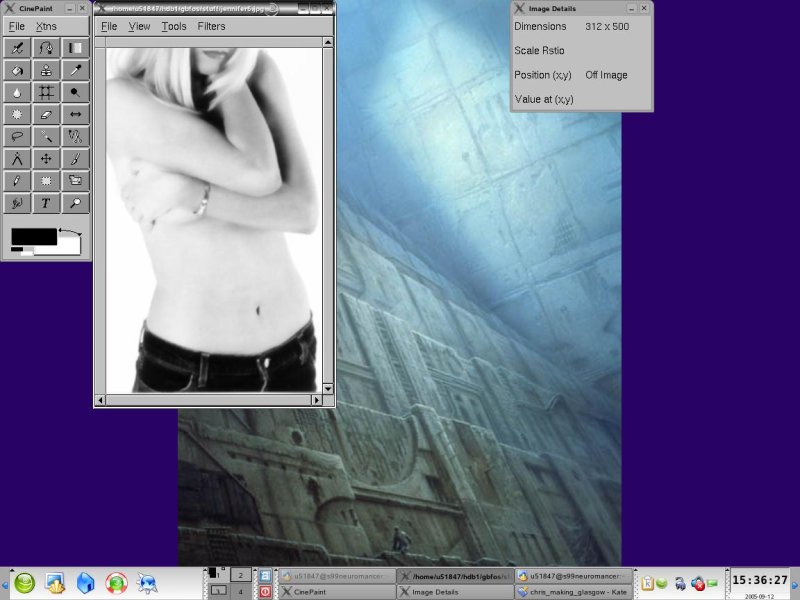Image resolution: width=800 pixels, height=600 pixels.
Task: Choose the Clone stamp tool
Action: (x=46, y=70)
